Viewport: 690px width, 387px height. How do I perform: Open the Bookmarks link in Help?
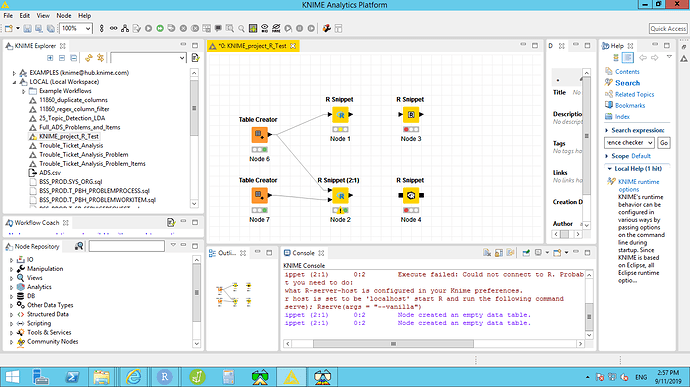(630, 105)
